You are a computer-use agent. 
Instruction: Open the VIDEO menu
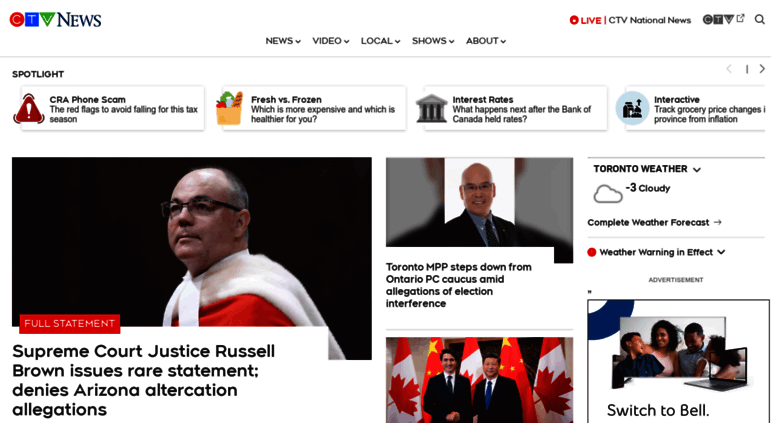pyautogui.click(x=331, y=41)
